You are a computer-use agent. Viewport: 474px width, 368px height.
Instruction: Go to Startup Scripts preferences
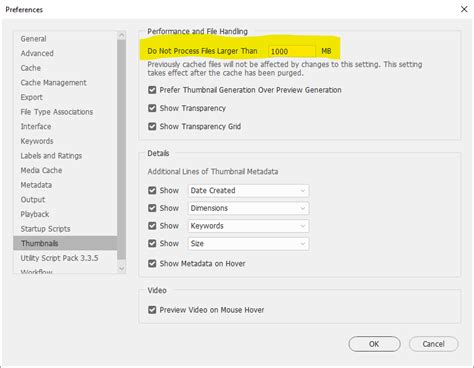coord(45,229)
